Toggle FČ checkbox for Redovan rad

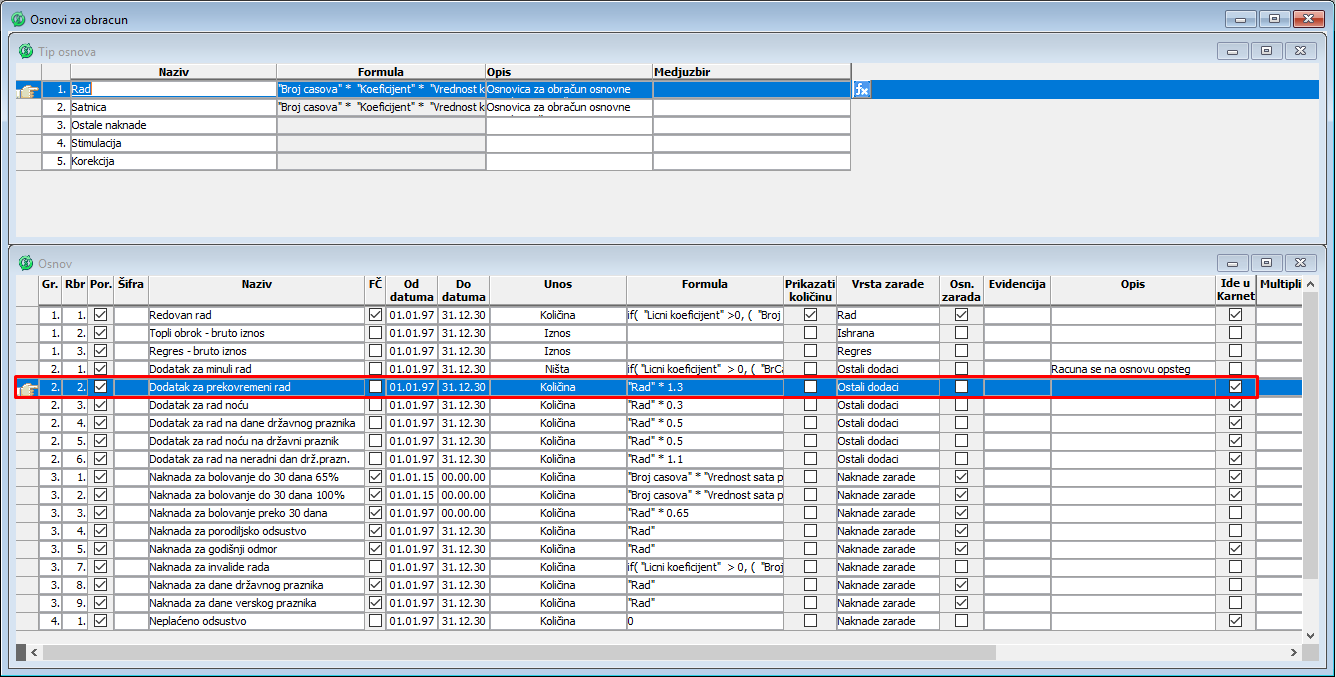tap(375, 315)
